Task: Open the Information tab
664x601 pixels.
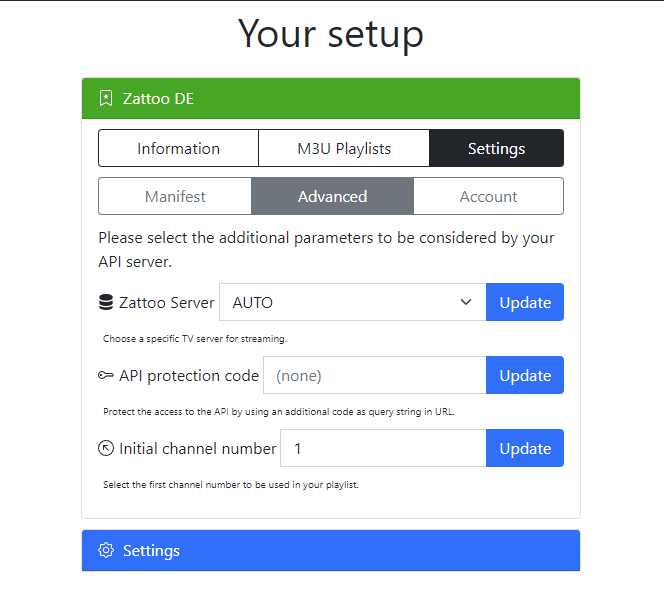Action: click(178, 148)
